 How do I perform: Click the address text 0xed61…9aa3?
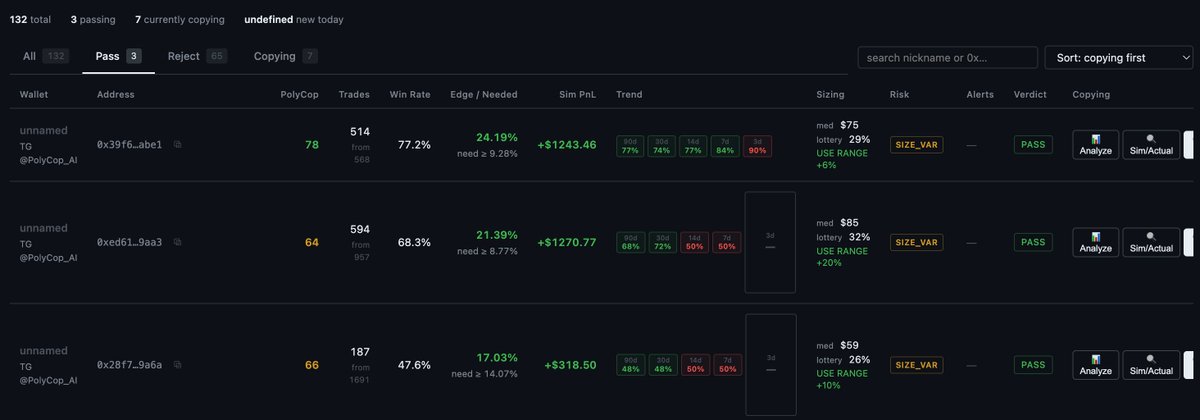coord(129,242)
